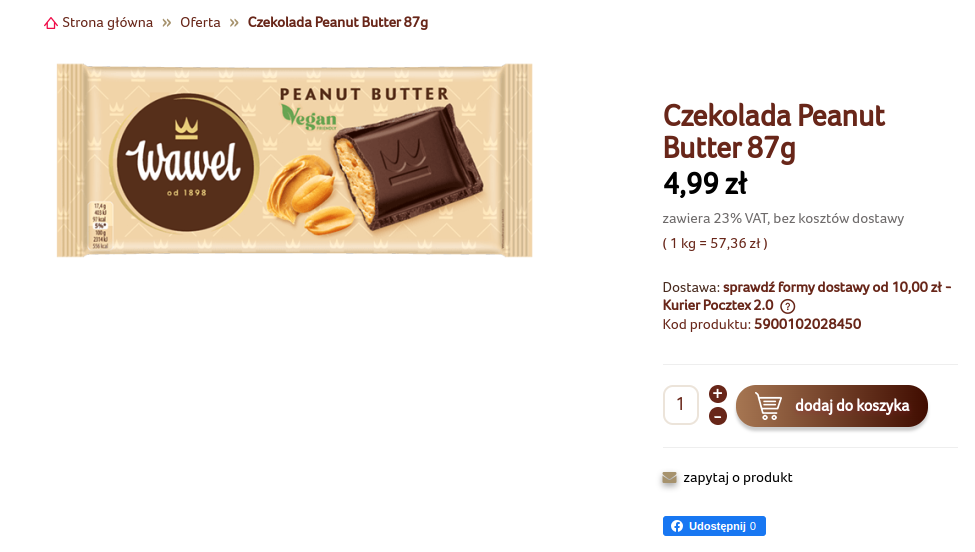
Task: Open the zapytaj o produkt link
Action: (x=737, y=477)
